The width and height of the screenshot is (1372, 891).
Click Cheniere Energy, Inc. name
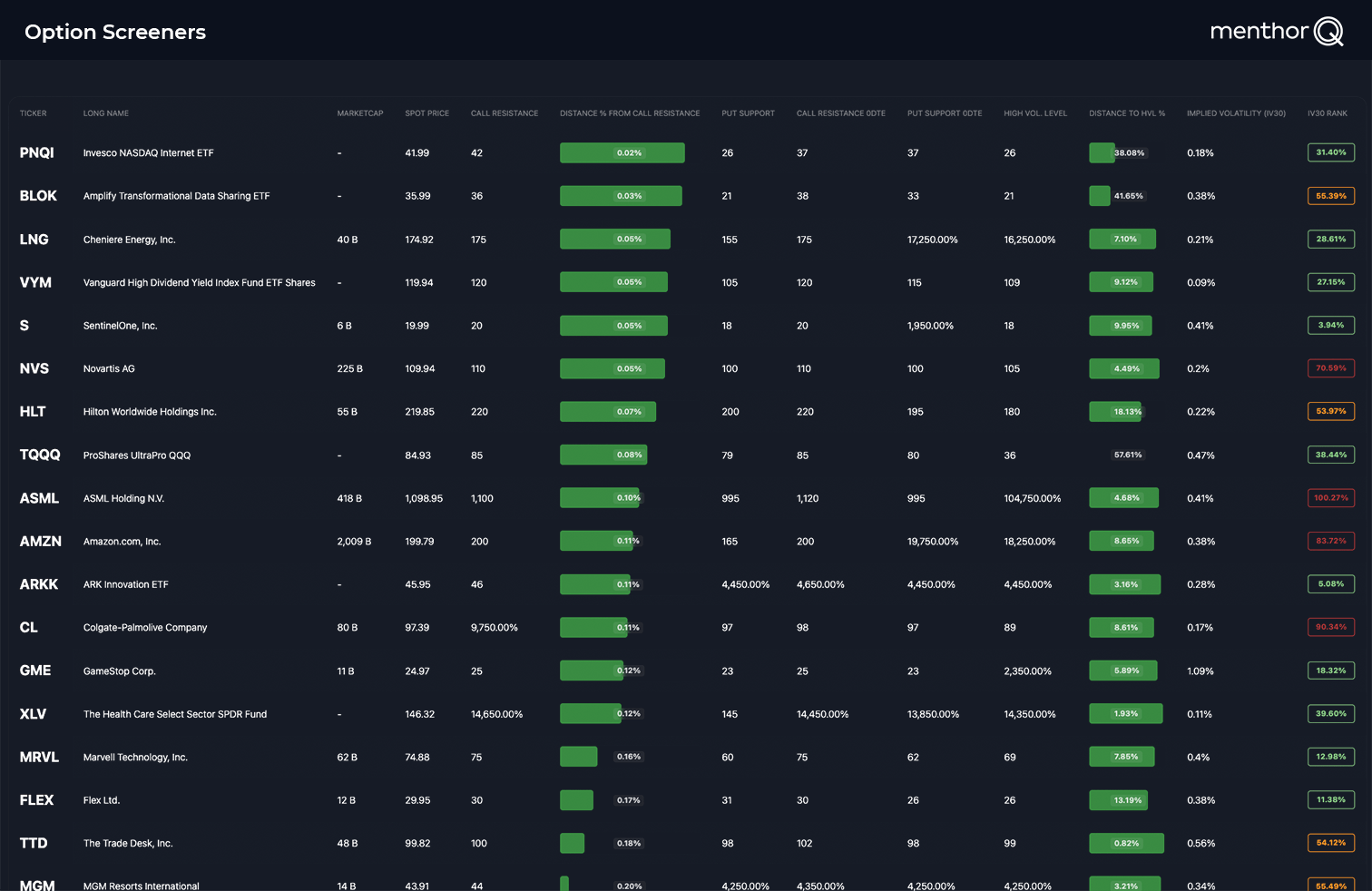(130, 240)
